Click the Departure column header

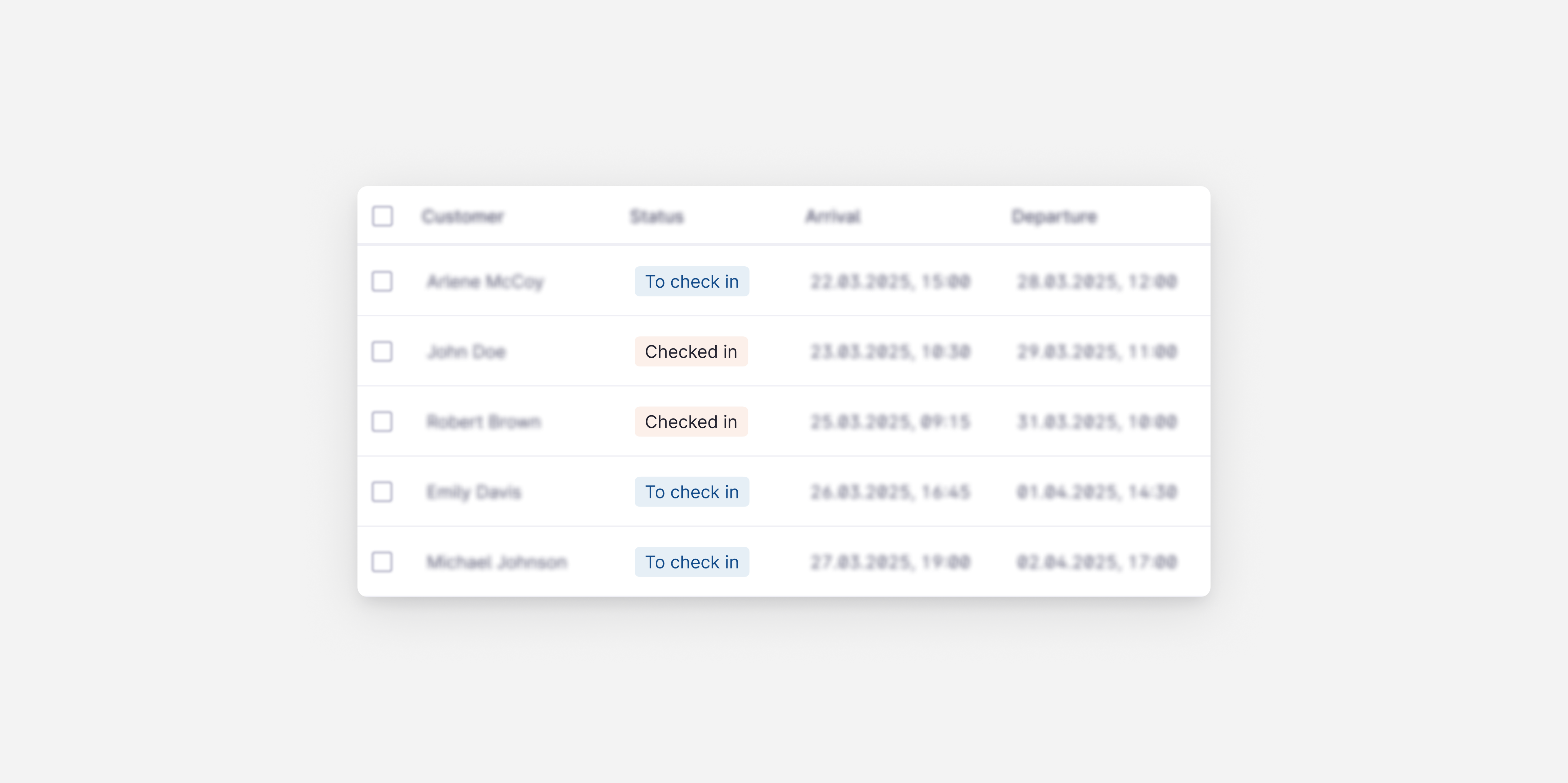coord(1054,216)
